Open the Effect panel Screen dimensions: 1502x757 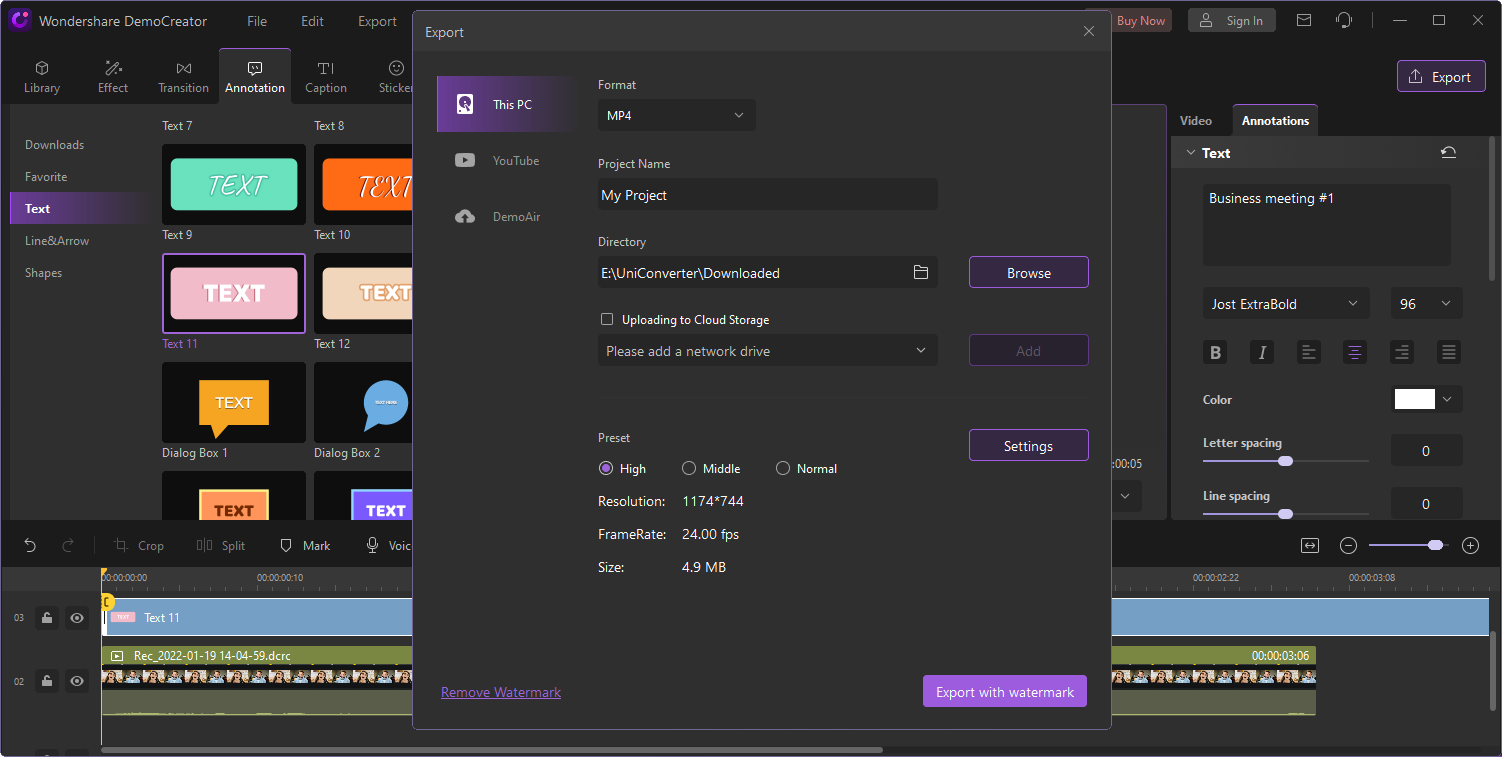coord(113,77)
